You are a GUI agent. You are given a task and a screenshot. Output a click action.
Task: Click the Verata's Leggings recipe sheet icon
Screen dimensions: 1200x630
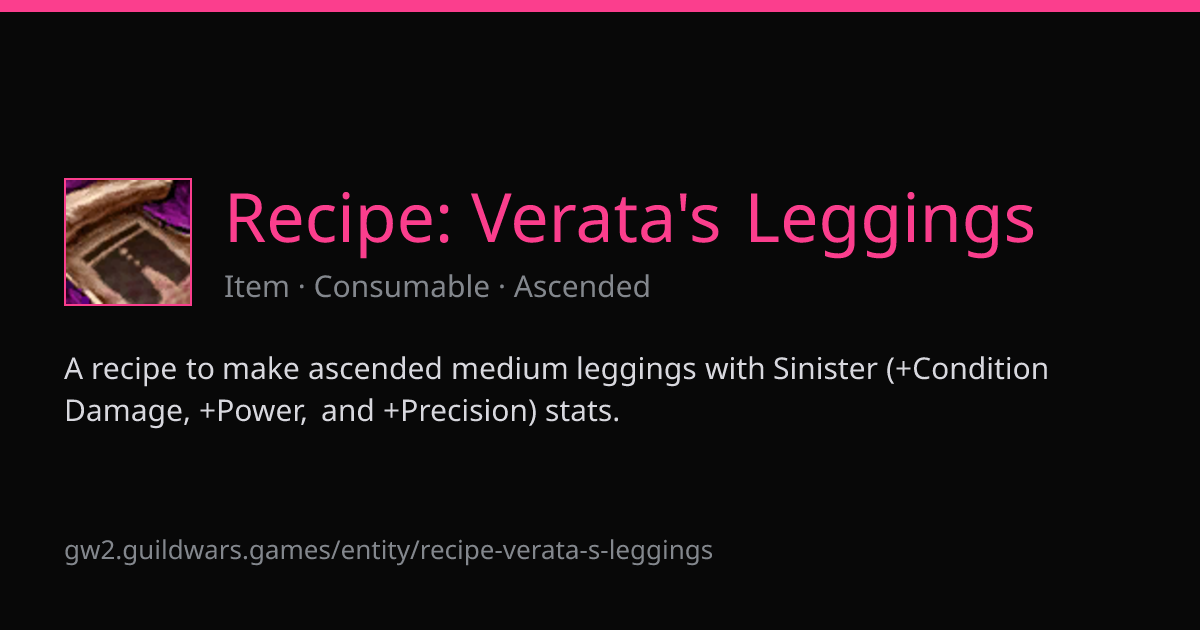pyautogui.click(x=128, y=242)
